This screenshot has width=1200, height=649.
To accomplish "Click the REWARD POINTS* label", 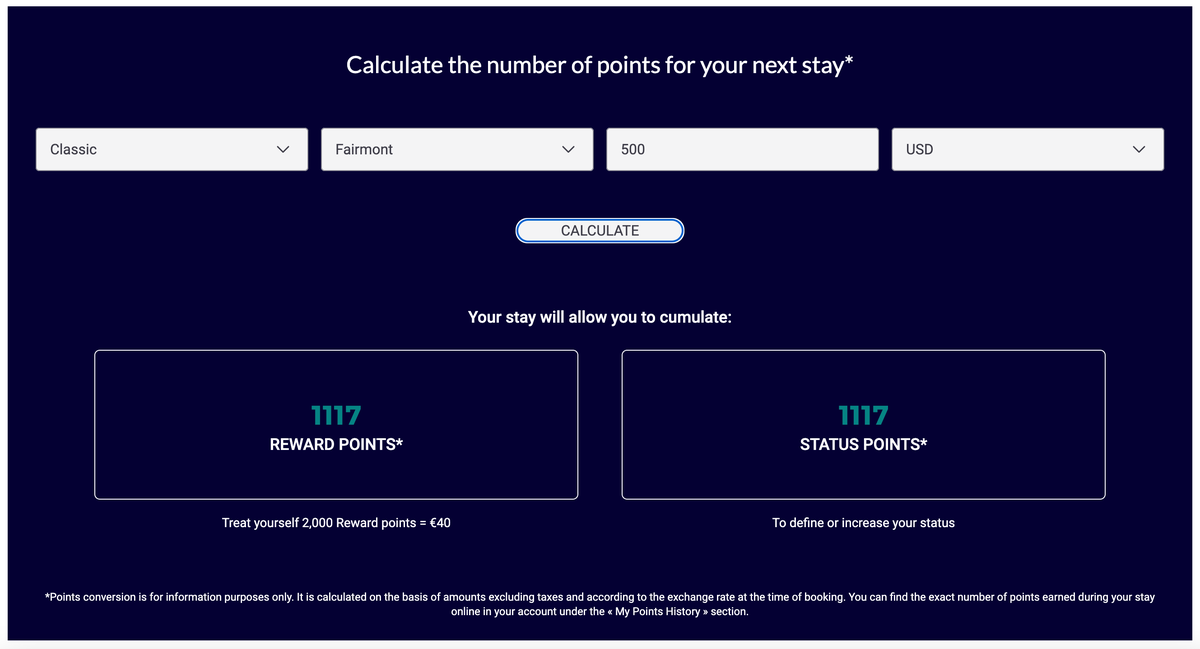I will pyautogui.click(x=336, y=444).
